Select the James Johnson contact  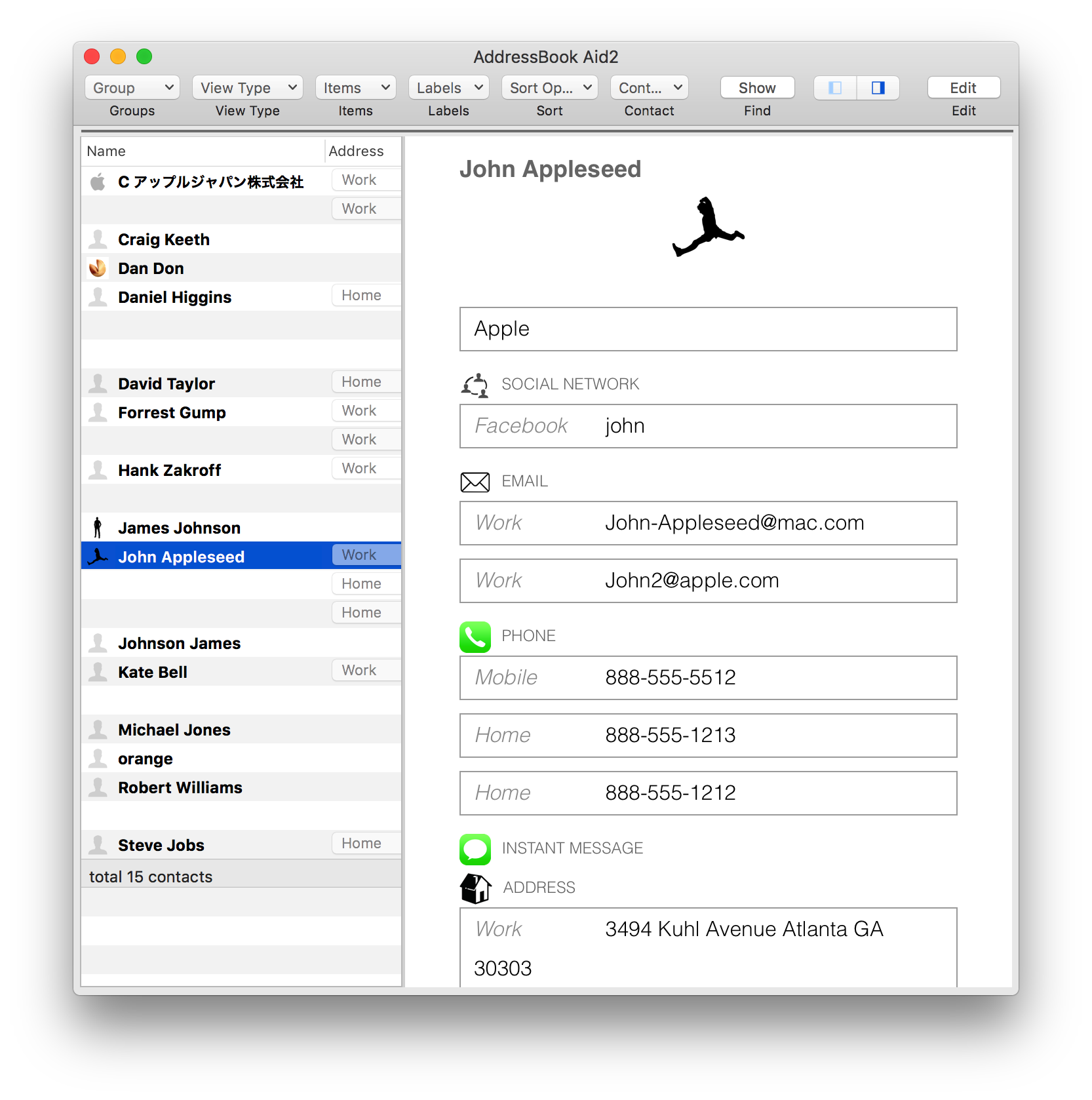(241, 528)
